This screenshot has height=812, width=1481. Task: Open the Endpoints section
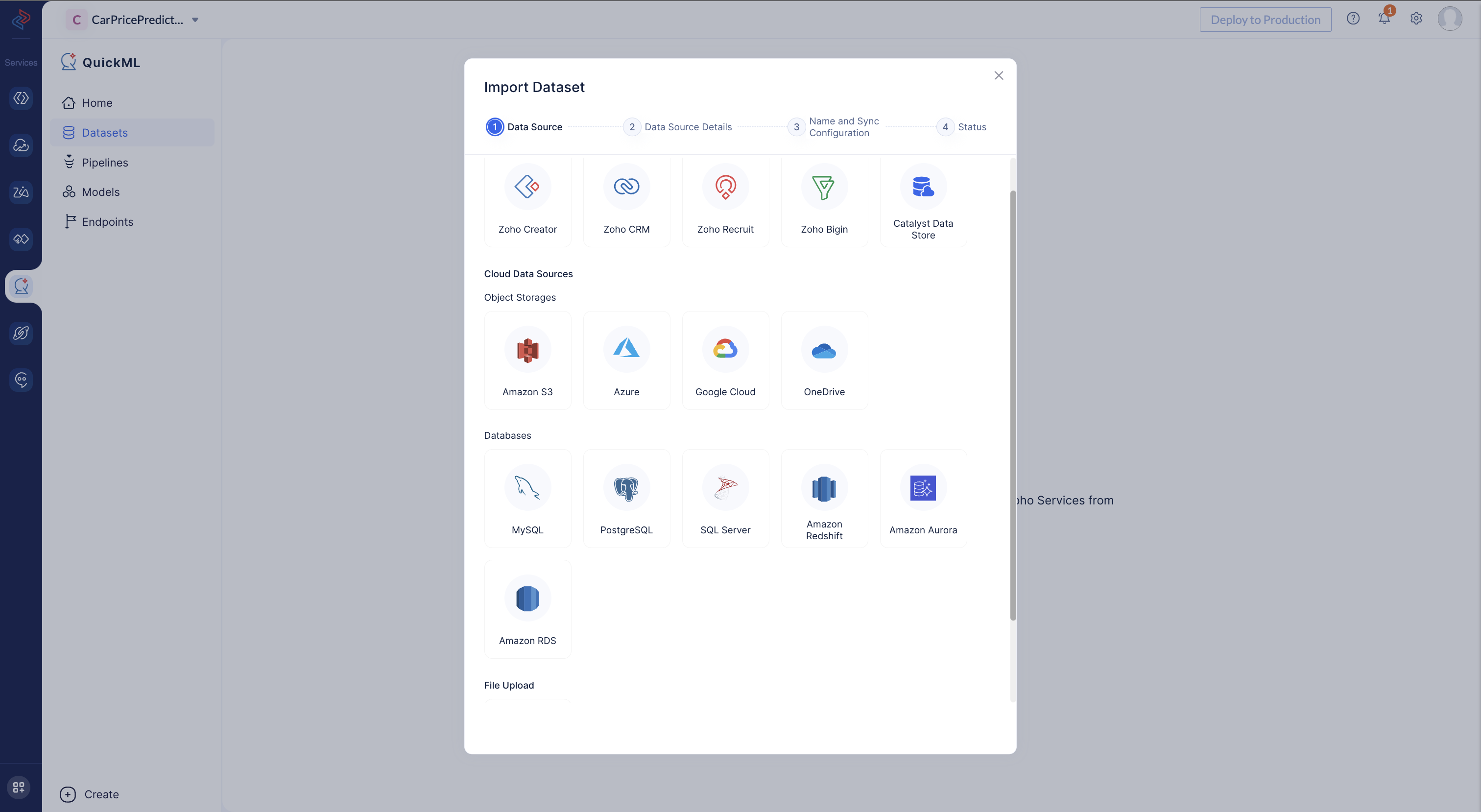click(x=132, y=222)
